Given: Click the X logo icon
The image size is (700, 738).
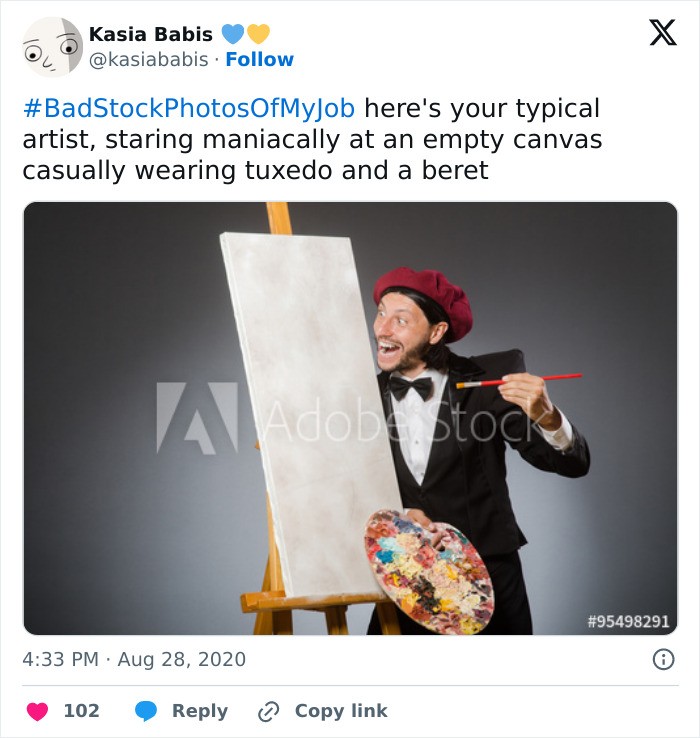Looking at the screenshot, I should (x=662, y=34).
